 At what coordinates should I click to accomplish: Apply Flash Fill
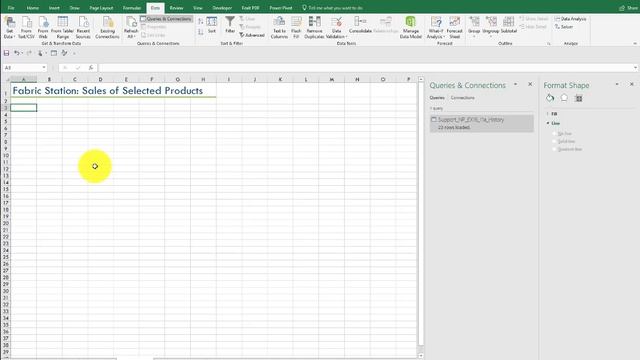click(296, 28)
